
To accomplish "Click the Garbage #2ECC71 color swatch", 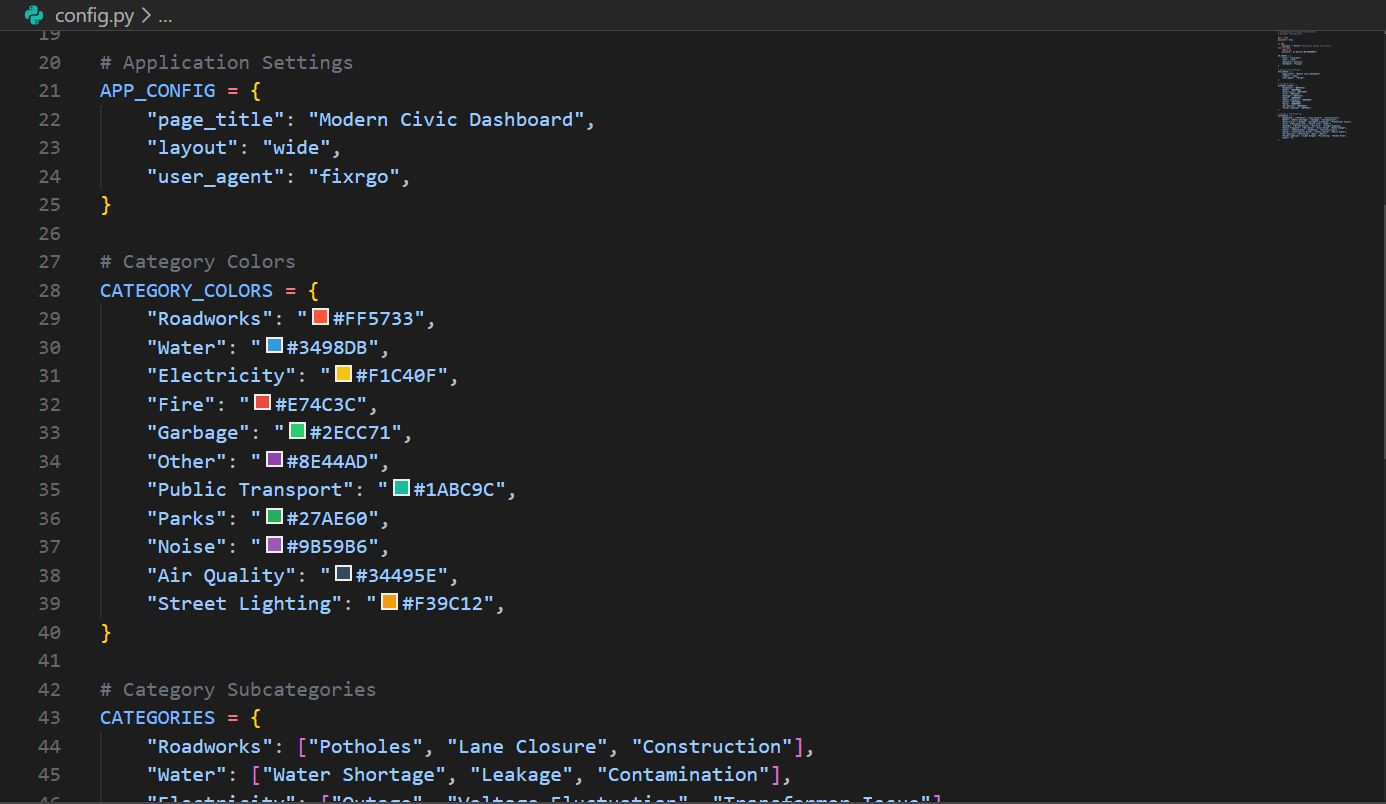I will click(297, 431).
